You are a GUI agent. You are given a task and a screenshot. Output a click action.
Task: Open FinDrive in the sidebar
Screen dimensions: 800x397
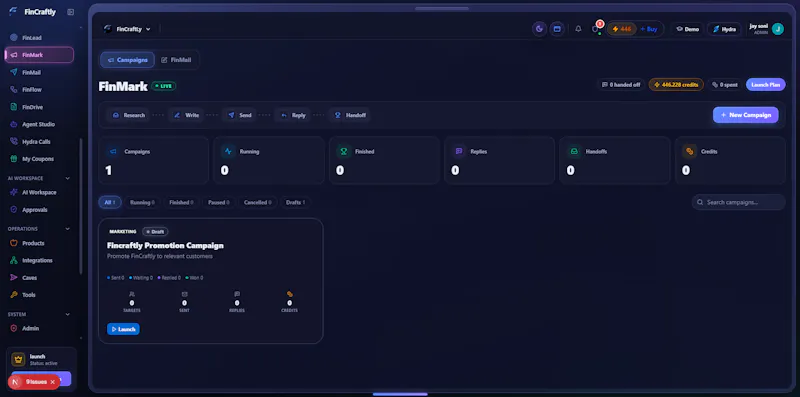[x=39, y=107]
